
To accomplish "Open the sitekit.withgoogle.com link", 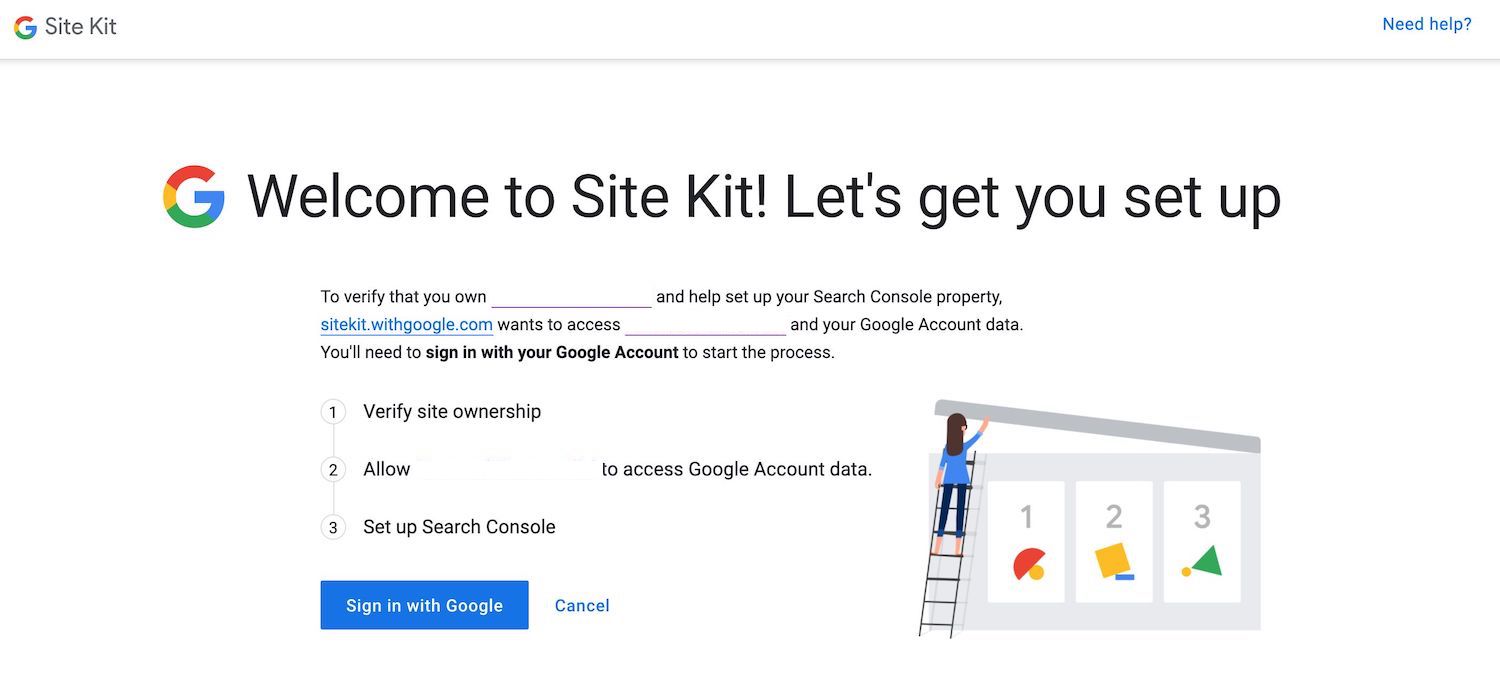I will (x=407, y=324).
